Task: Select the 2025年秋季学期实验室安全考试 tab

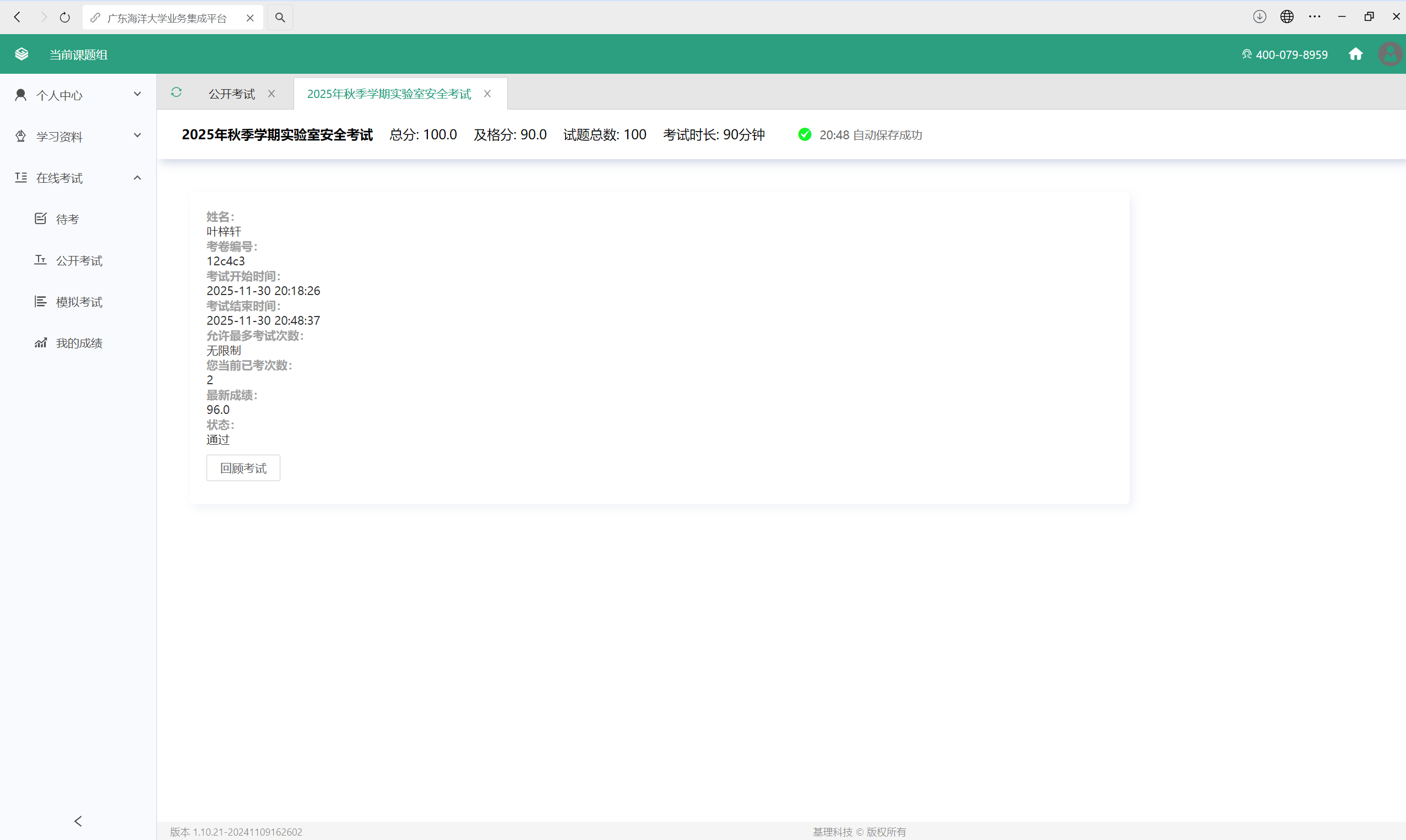Action: point(389,94)
